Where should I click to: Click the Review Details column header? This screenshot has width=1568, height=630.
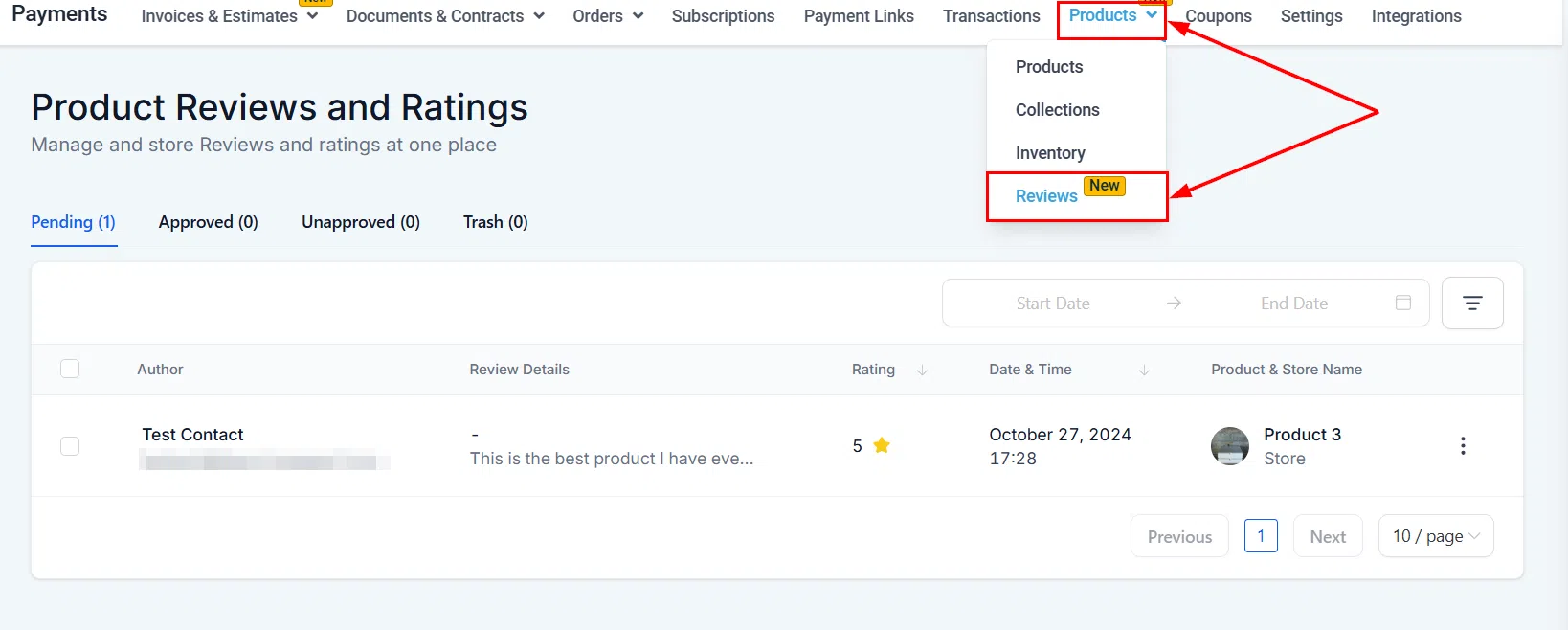click(x=519, y=370)
